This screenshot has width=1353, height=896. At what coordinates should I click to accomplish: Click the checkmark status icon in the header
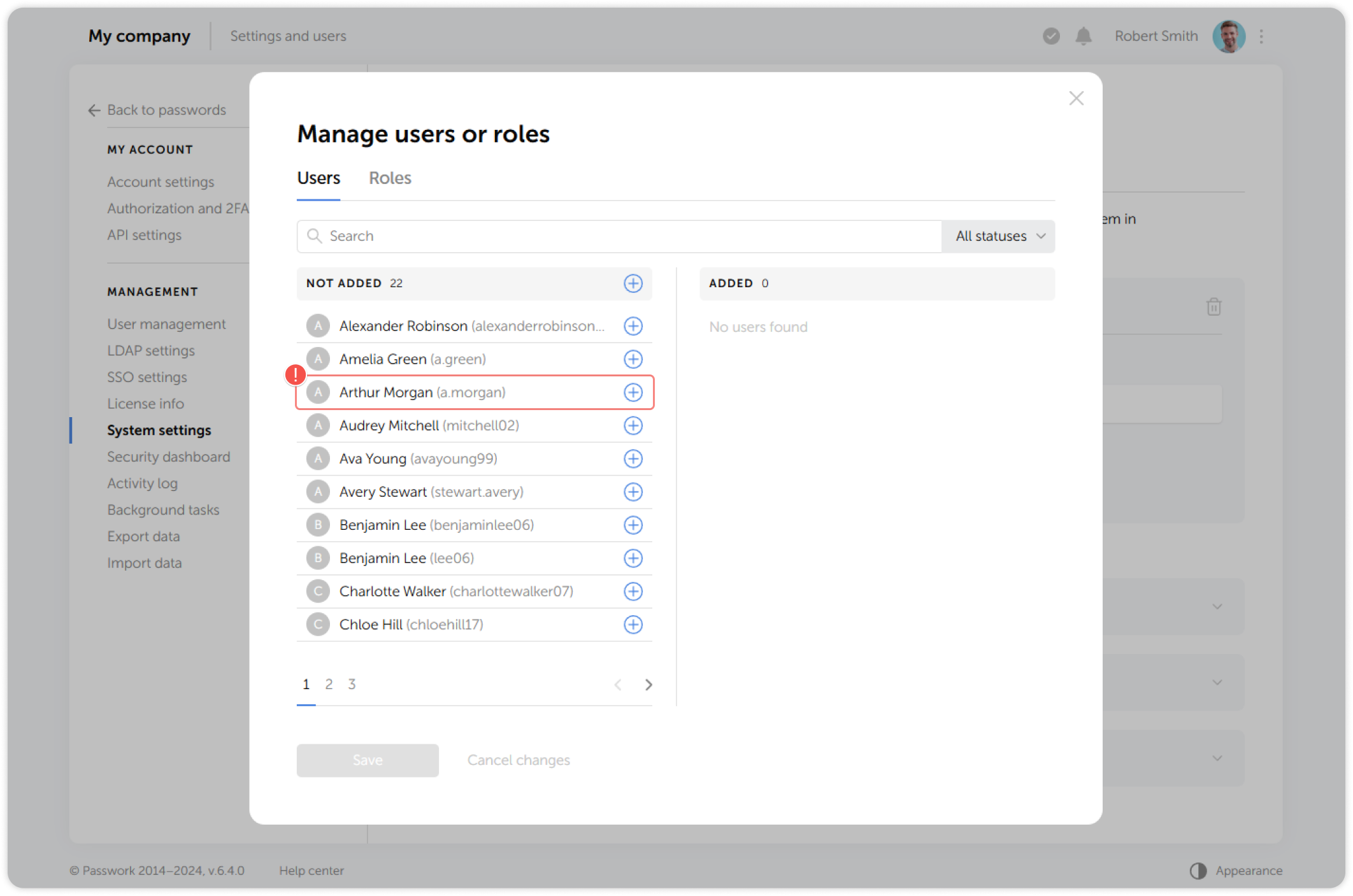click(x=1050, y=36)
